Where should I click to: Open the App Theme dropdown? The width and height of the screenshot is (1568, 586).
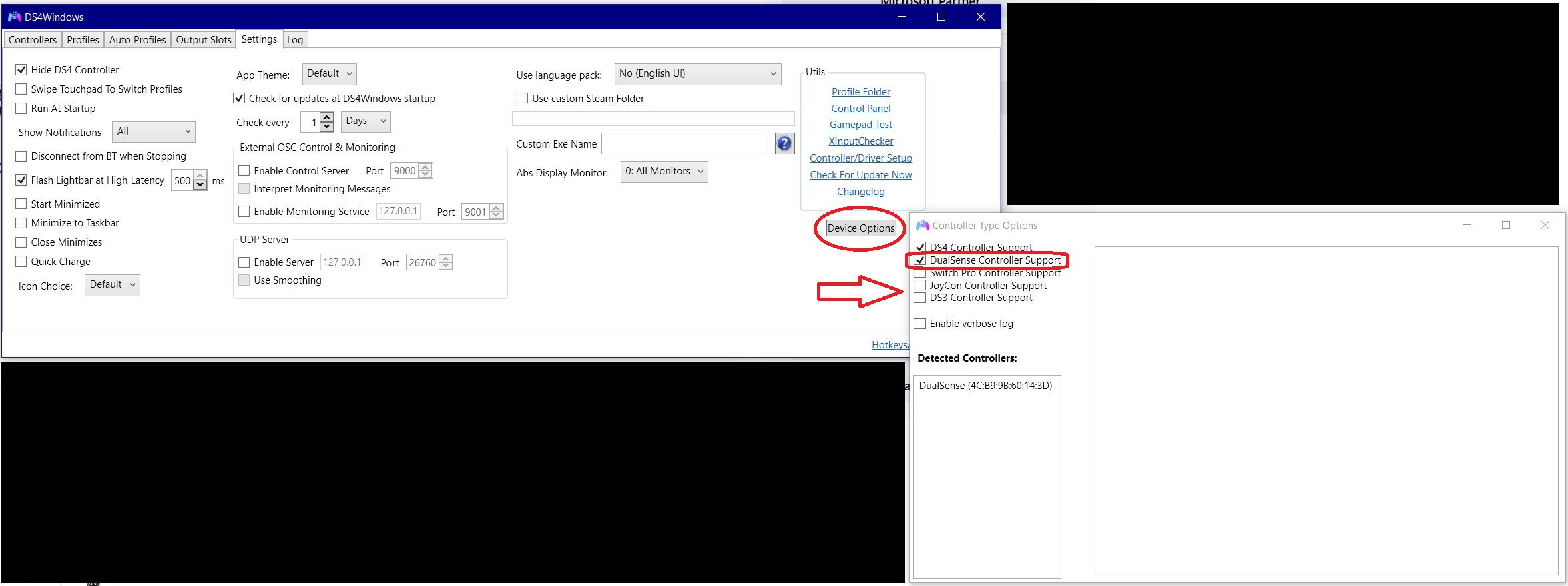329,74
